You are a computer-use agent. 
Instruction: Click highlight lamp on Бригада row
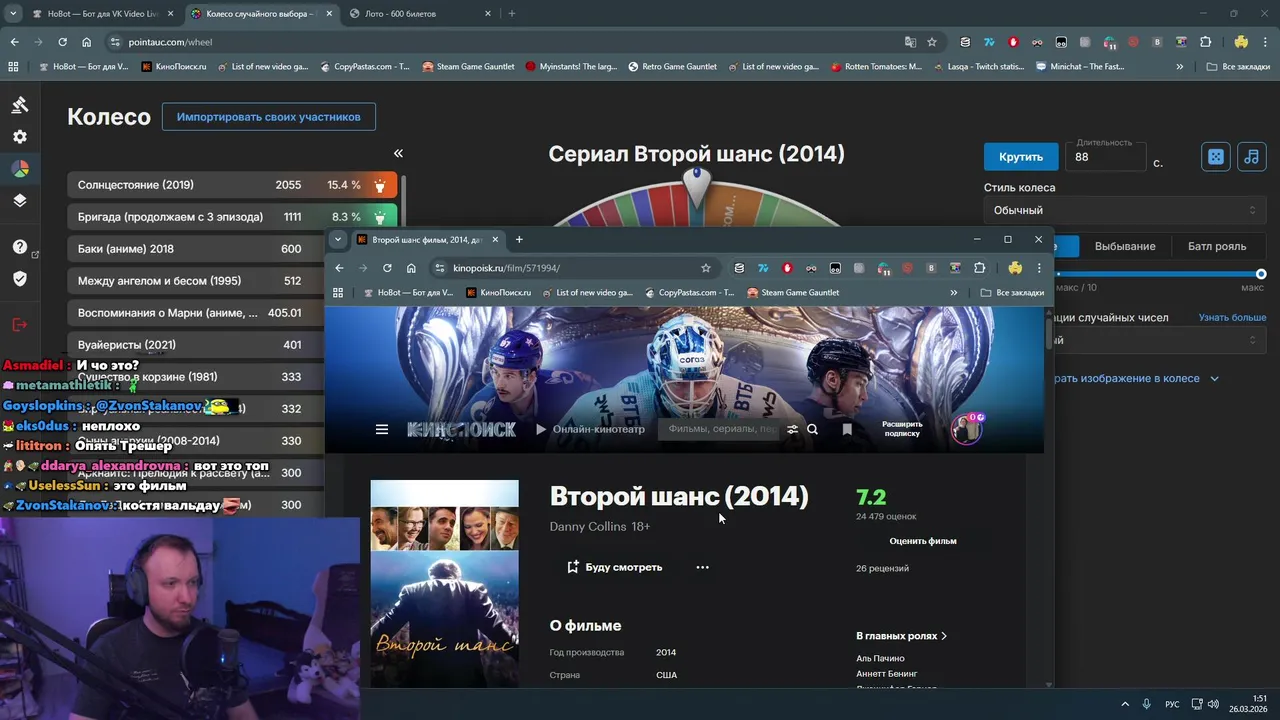pos(380,217)
